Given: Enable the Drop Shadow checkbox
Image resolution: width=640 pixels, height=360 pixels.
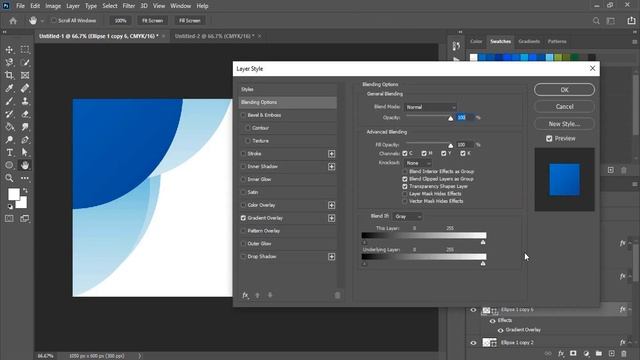Looking at the screenshot, I should (243, 256).
